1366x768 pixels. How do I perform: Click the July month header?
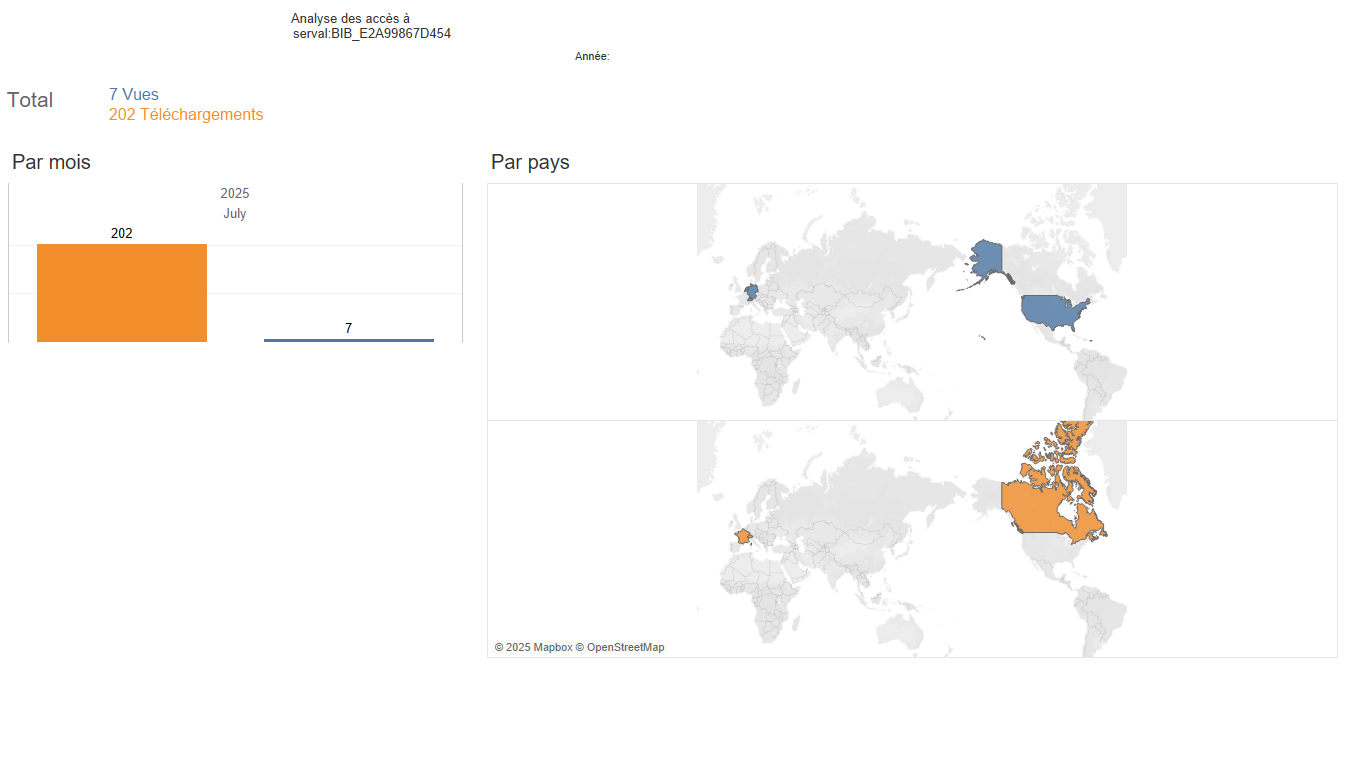[235, 214]
